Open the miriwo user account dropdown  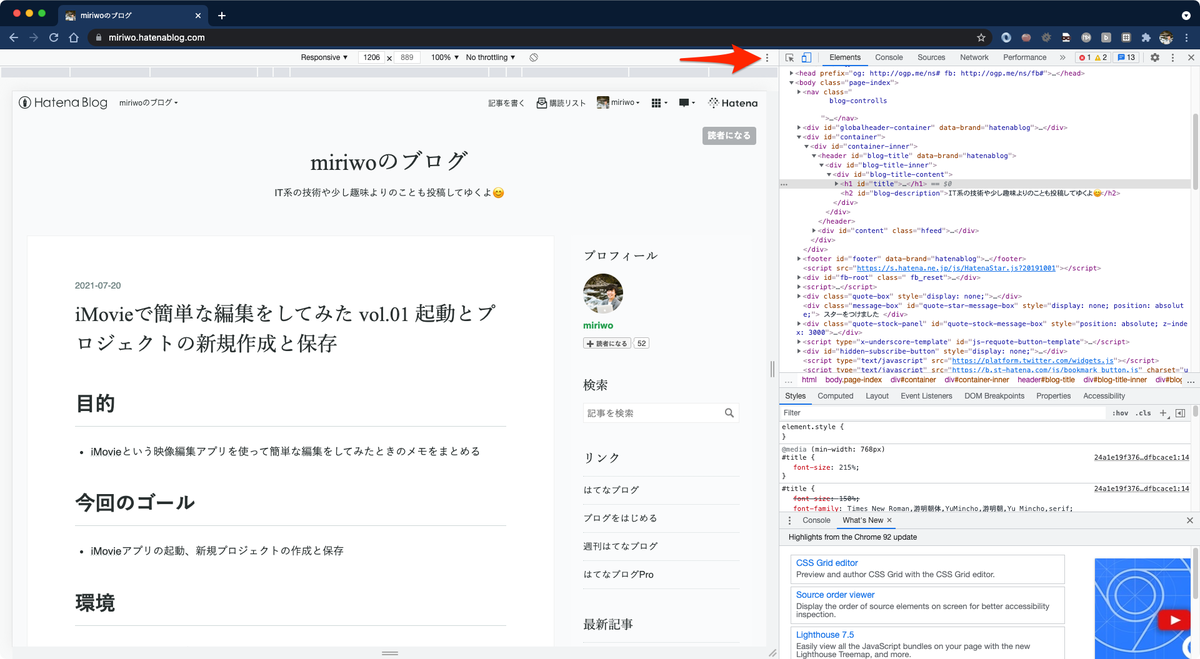coord(620,103)
